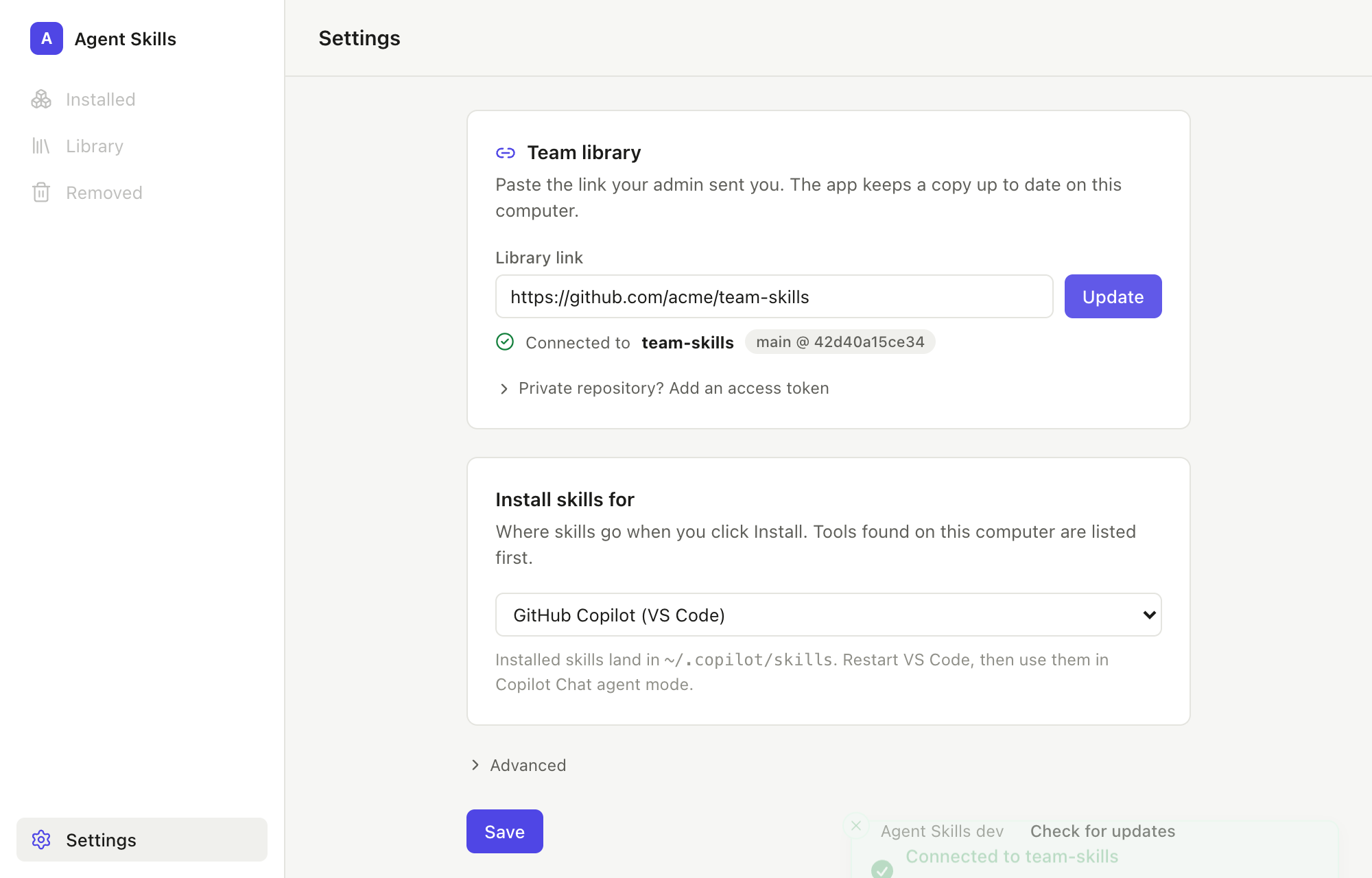Click the main @ 42d40a15ce34 badge
Screen dimensions: 1372x878
[840, 342]
